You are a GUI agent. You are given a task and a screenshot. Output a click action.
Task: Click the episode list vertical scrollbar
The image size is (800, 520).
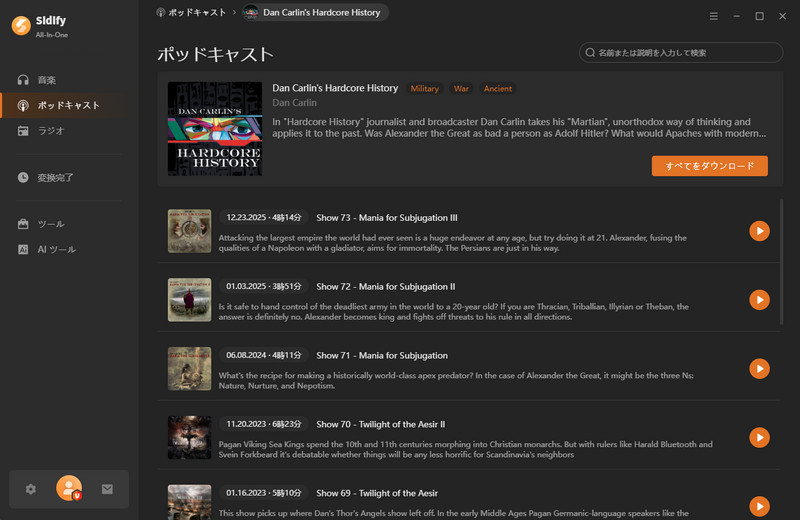point(781,260)
